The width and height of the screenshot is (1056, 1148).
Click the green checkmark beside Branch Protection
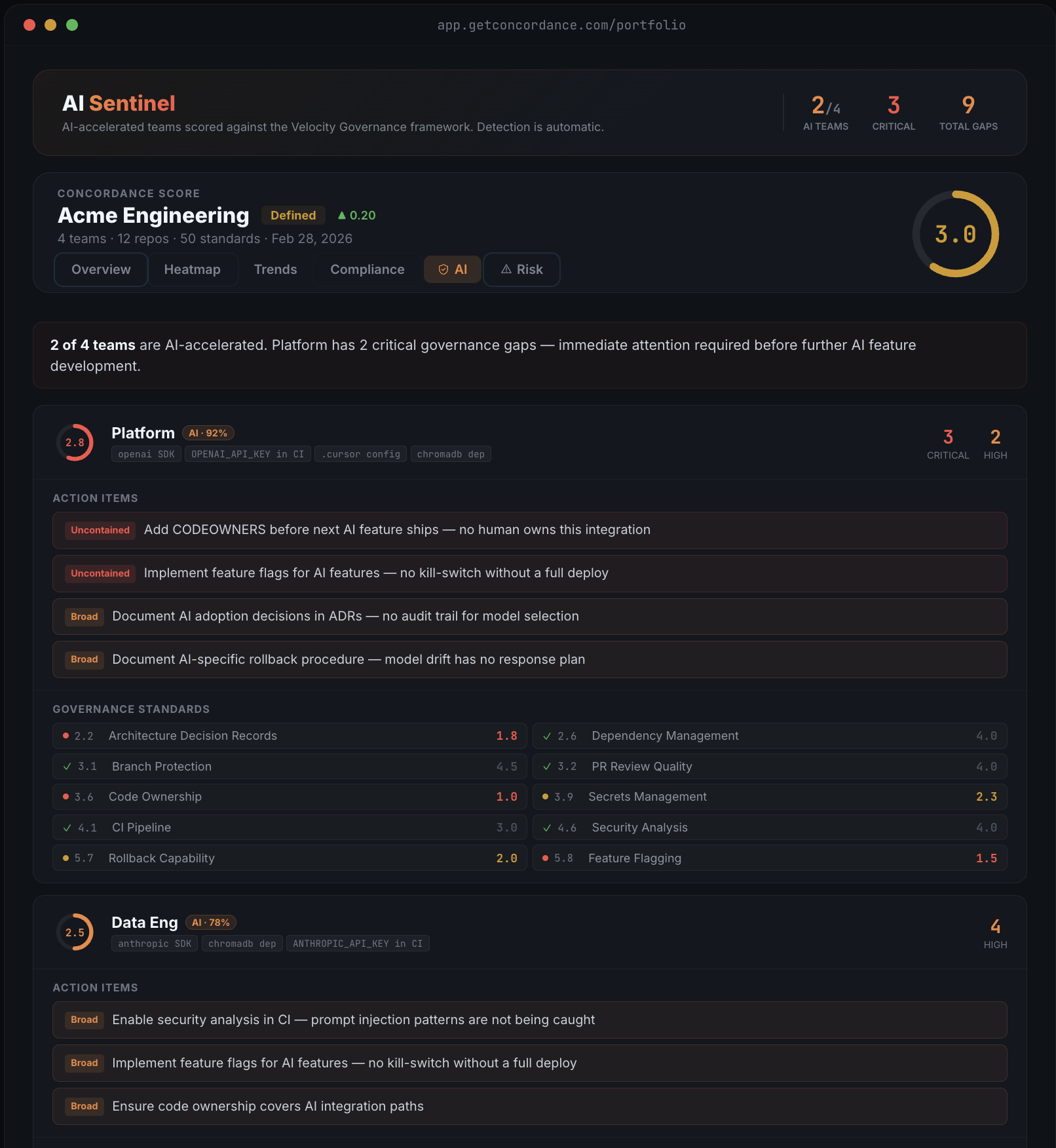coord(67,767)
